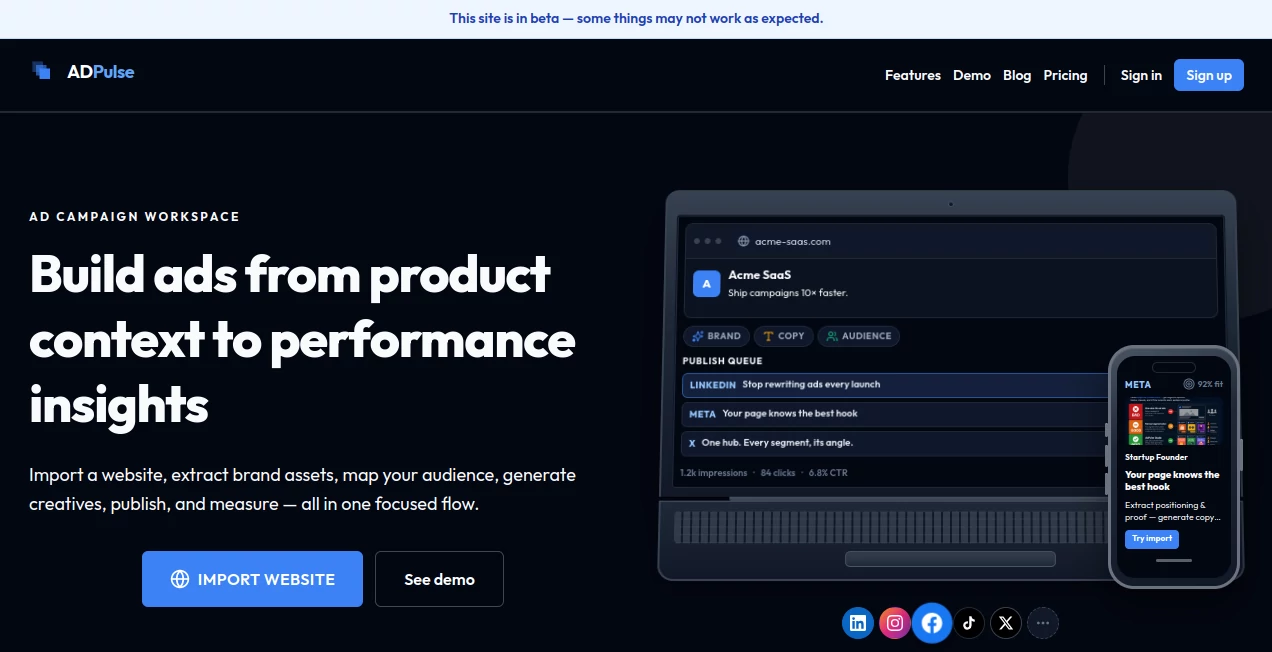
Task: Select the Facebook social icon
Action: (932, 623)
